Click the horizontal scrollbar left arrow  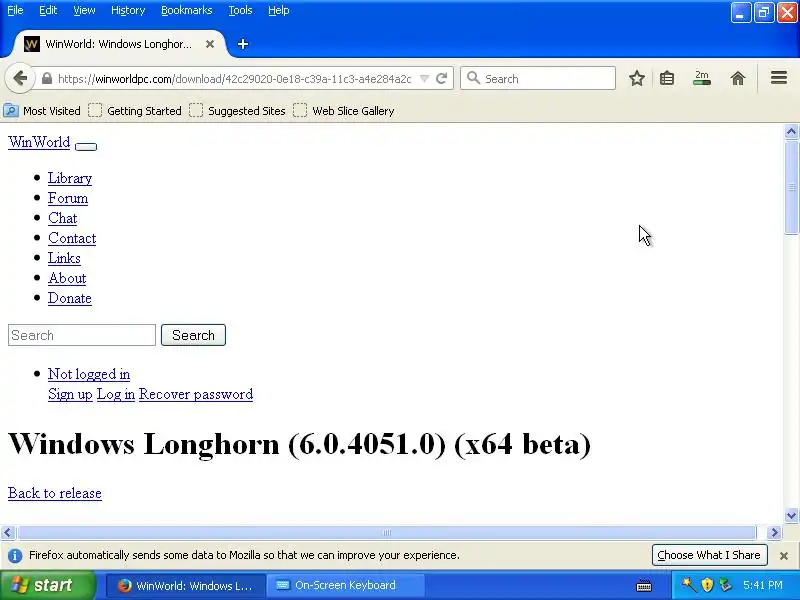click(x=8, y=533)
